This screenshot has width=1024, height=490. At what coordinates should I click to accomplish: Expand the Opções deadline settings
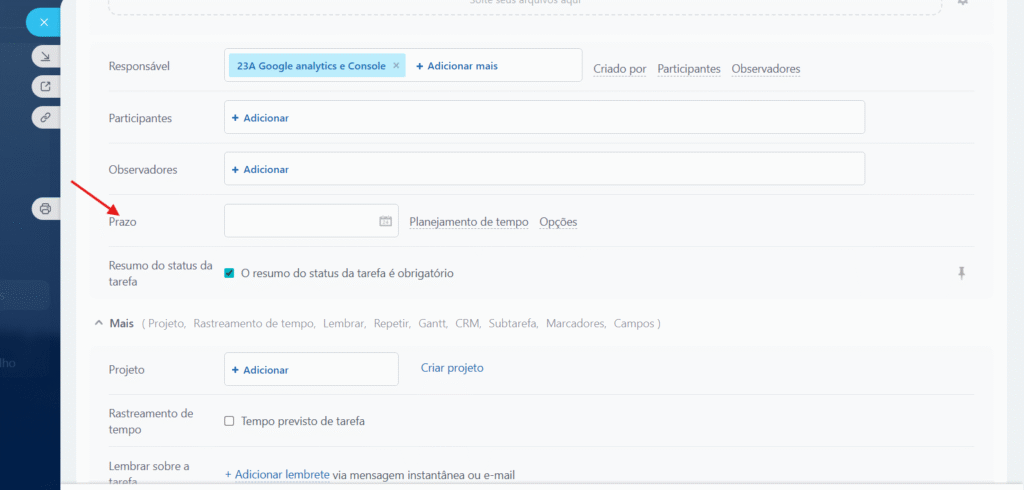pyautogui.click(x=558, y=222)
